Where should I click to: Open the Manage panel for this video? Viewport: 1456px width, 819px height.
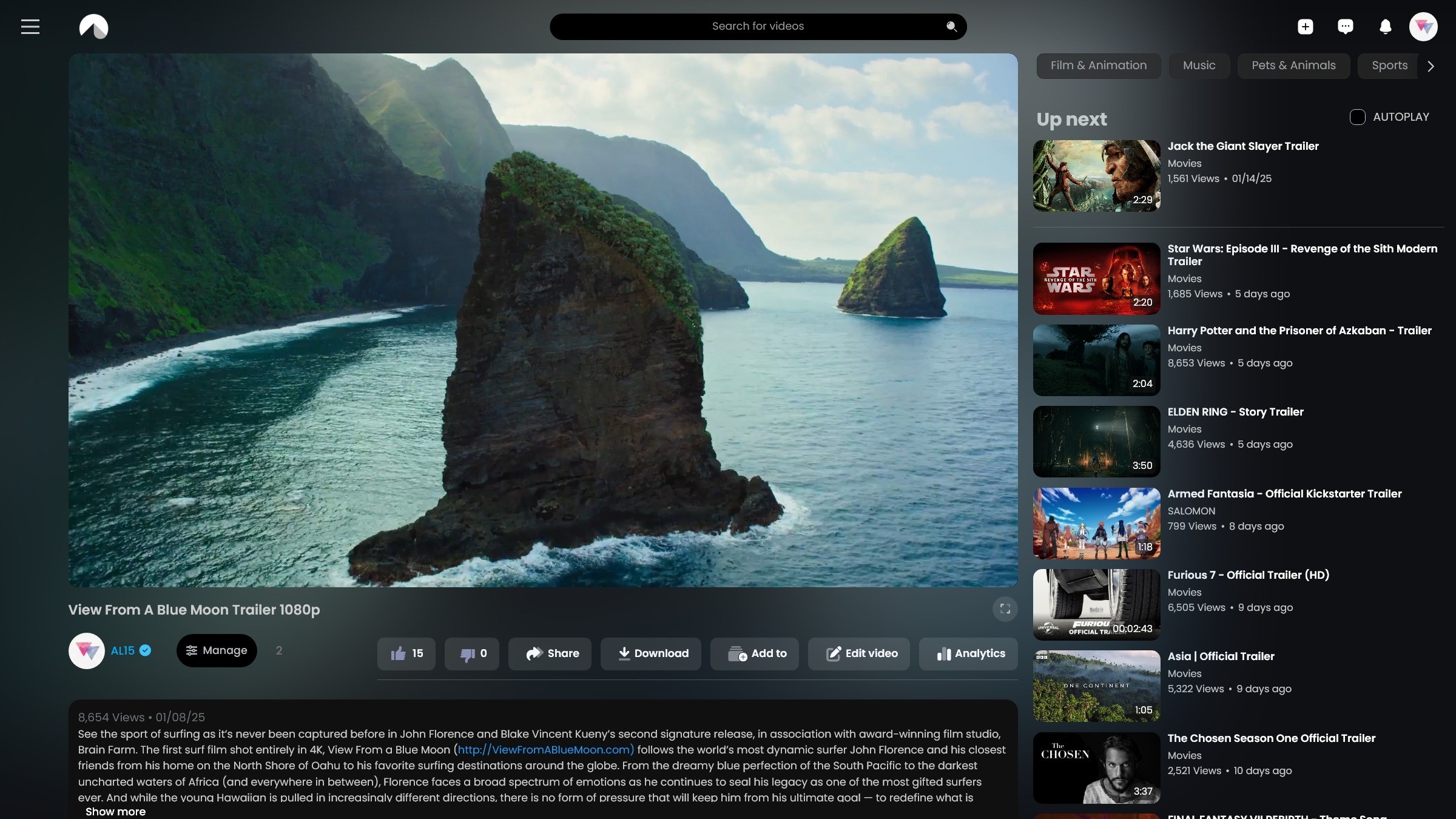217,650
